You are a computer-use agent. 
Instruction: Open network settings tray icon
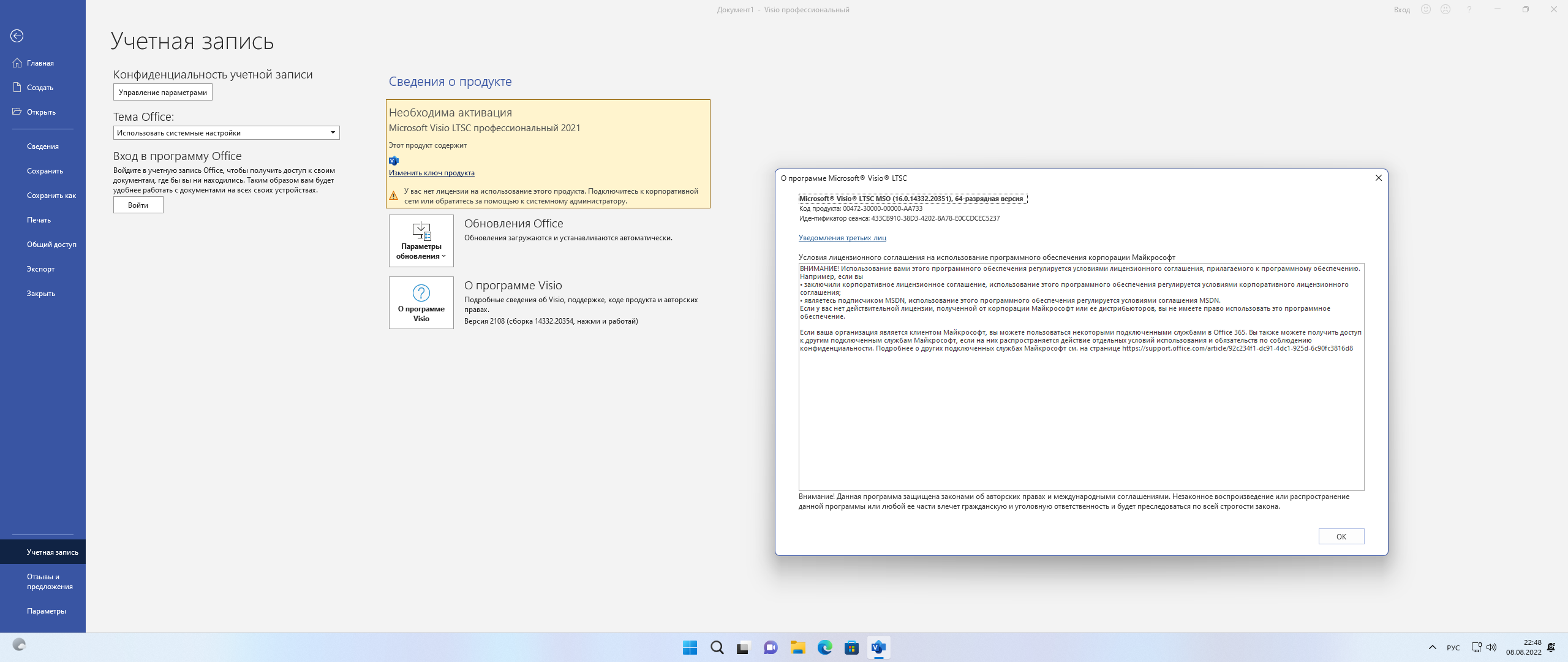1476,647
